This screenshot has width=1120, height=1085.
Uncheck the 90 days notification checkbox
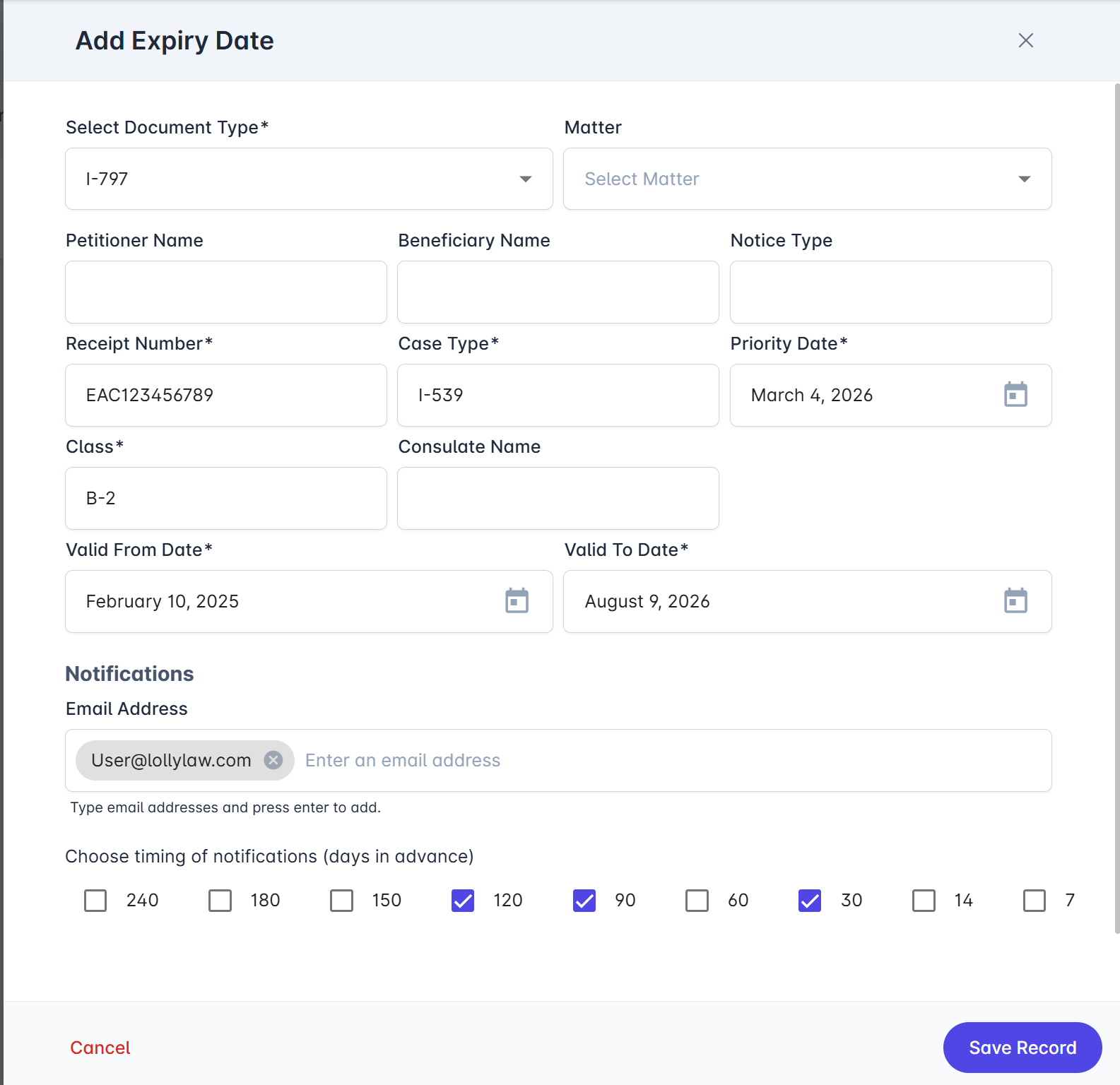584,901
